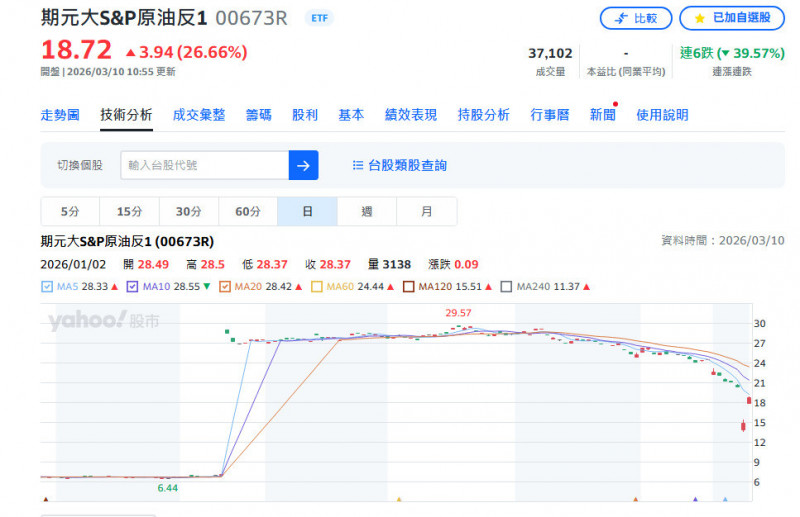Click the blue arrow submit button
The height and width of the screenshot is (517, 800).
click(x=304, y=165)
